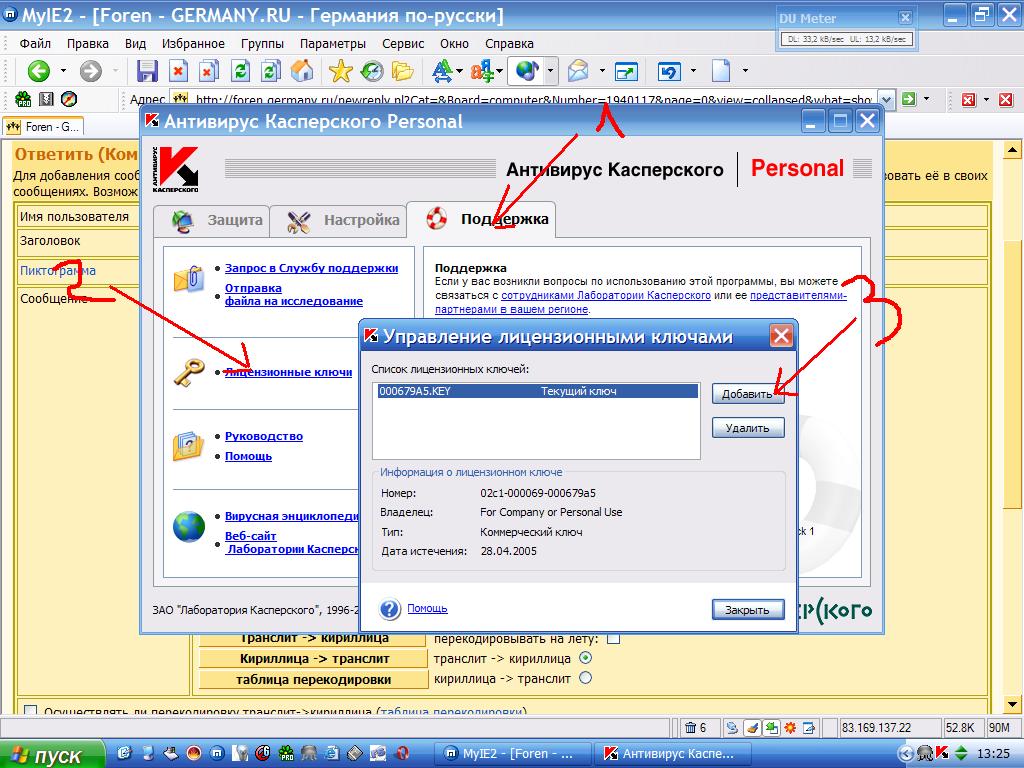The height and width of the screenshot is (768, 1024).
Task: Open dropdown arrow next to undo icon
Action: pos(693,71)
